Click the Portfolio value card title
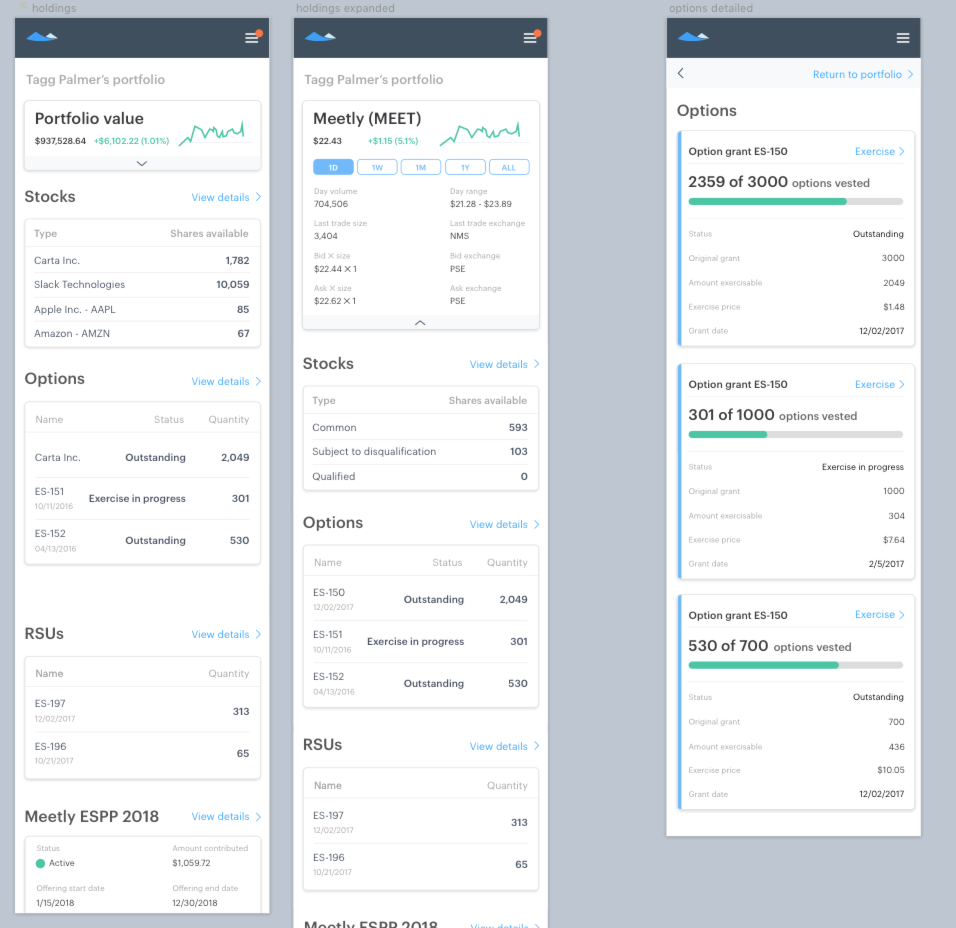This screenshot has height=928, width=956. [89, 118]
